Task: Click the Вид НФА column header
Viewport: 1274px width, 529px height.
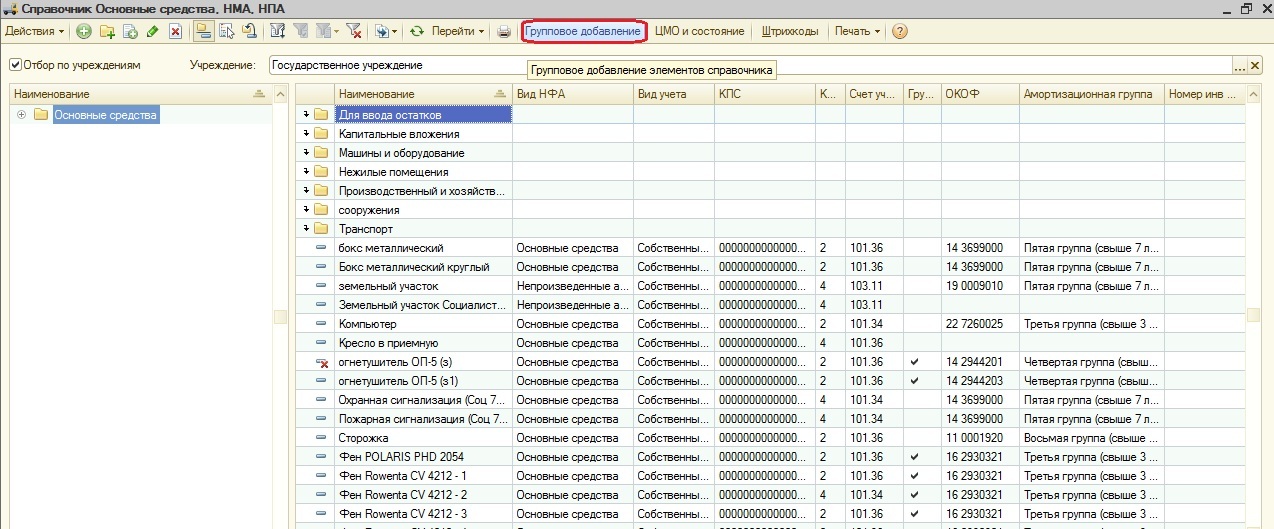Action: click(x=573, y=94)
